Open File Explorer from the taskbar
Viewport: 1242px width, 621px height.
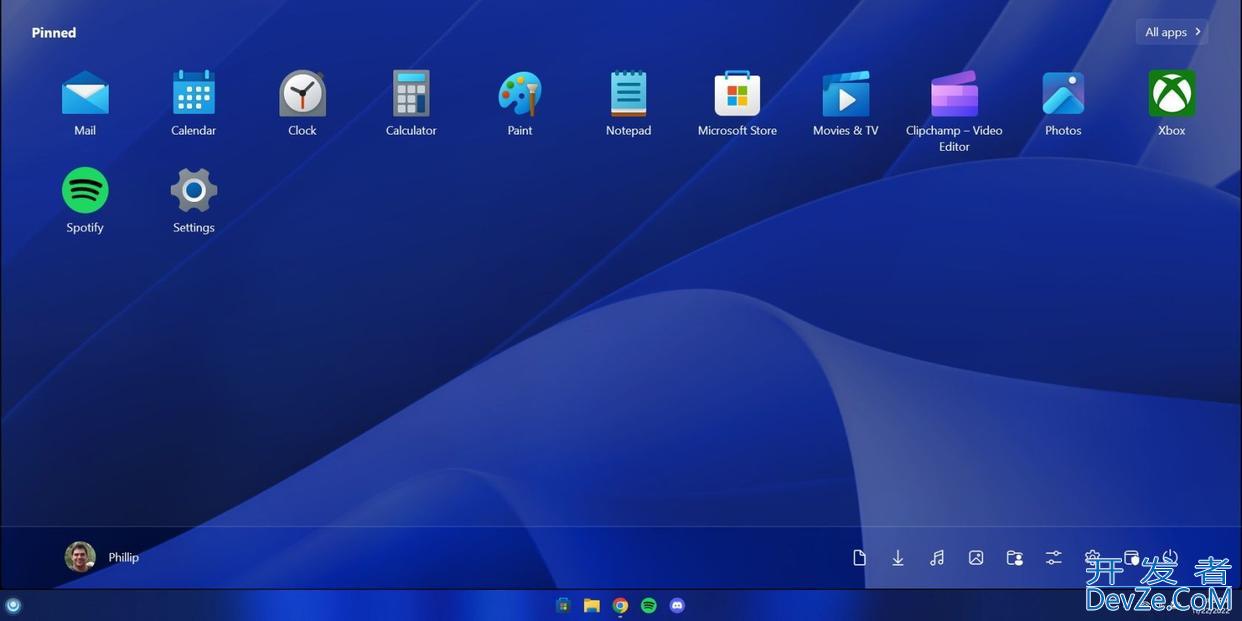[592, 605]
